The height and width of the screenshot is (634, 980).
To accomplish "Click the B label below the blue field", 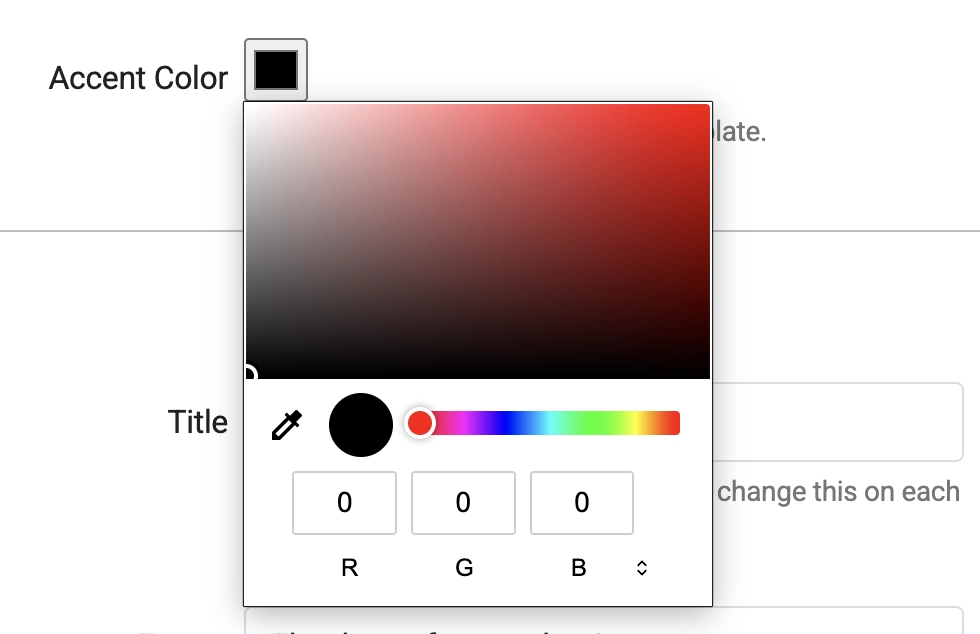I will (x=579, y=567).
